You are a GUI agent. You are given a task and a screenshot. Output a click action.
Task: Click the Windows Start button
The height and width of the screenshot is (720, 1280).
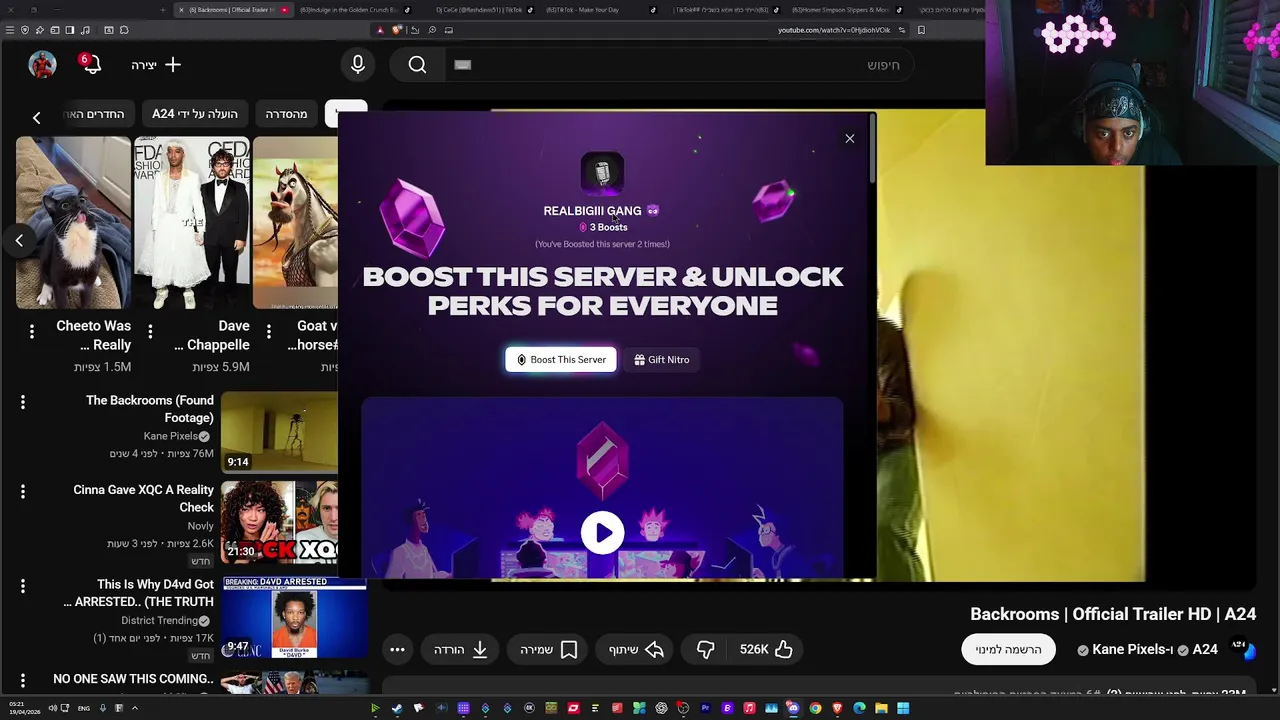tap(902, 708)
